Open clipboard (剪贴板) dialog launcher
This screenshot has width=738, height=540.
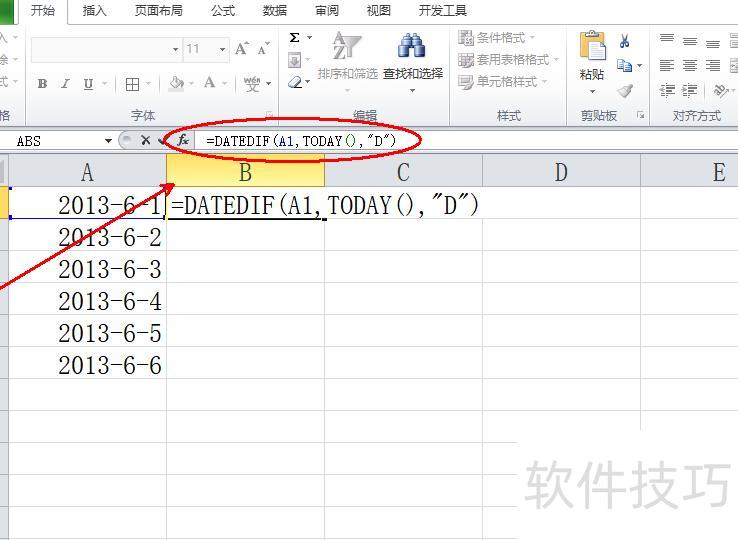641,115
